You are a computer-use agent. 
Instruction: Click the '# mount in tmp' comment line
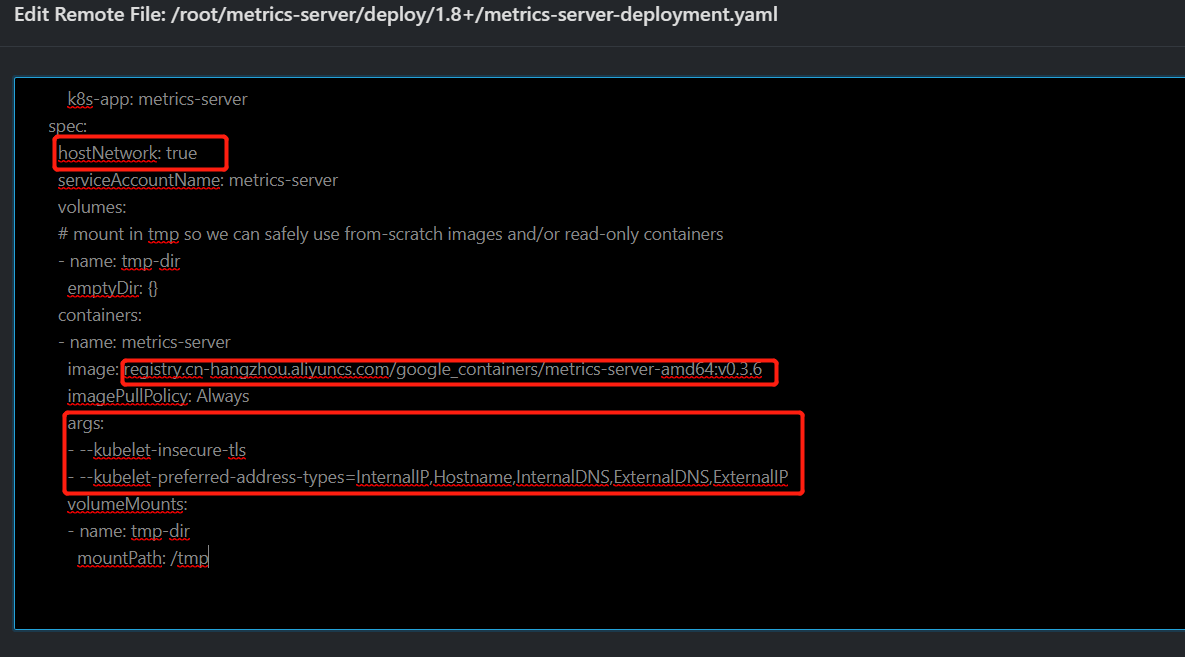[x=391, y=234]
